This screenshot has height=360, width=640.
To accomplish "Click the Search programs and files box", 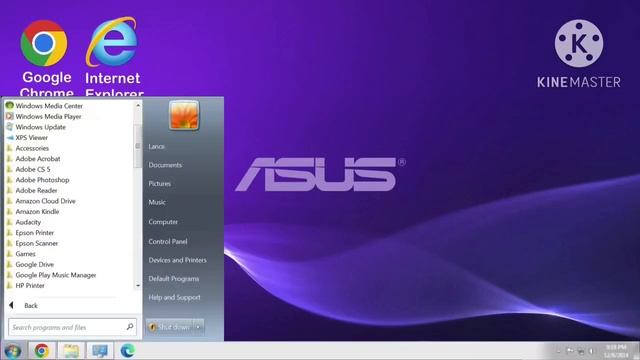I will coord(72,327).
